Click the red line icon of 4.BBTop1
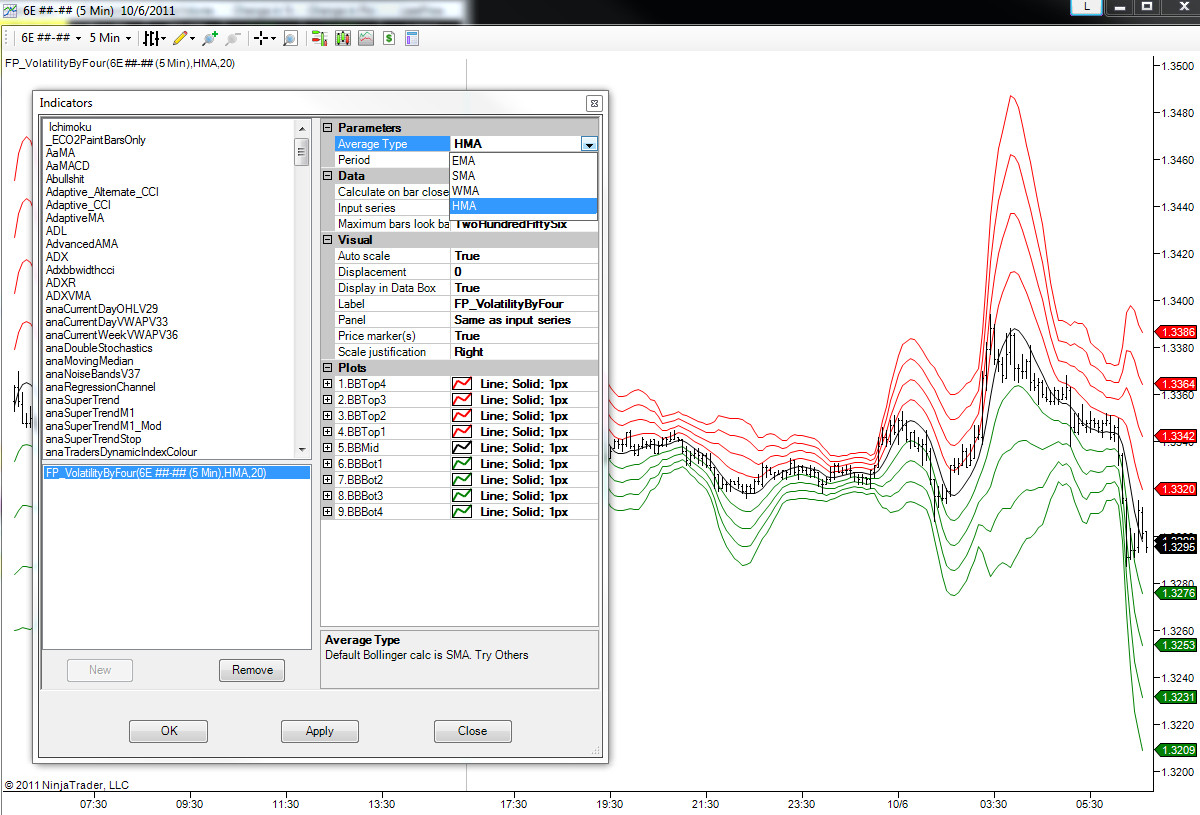The height and width of the screenshot is (815, 1200). click(x=463, y=432)
